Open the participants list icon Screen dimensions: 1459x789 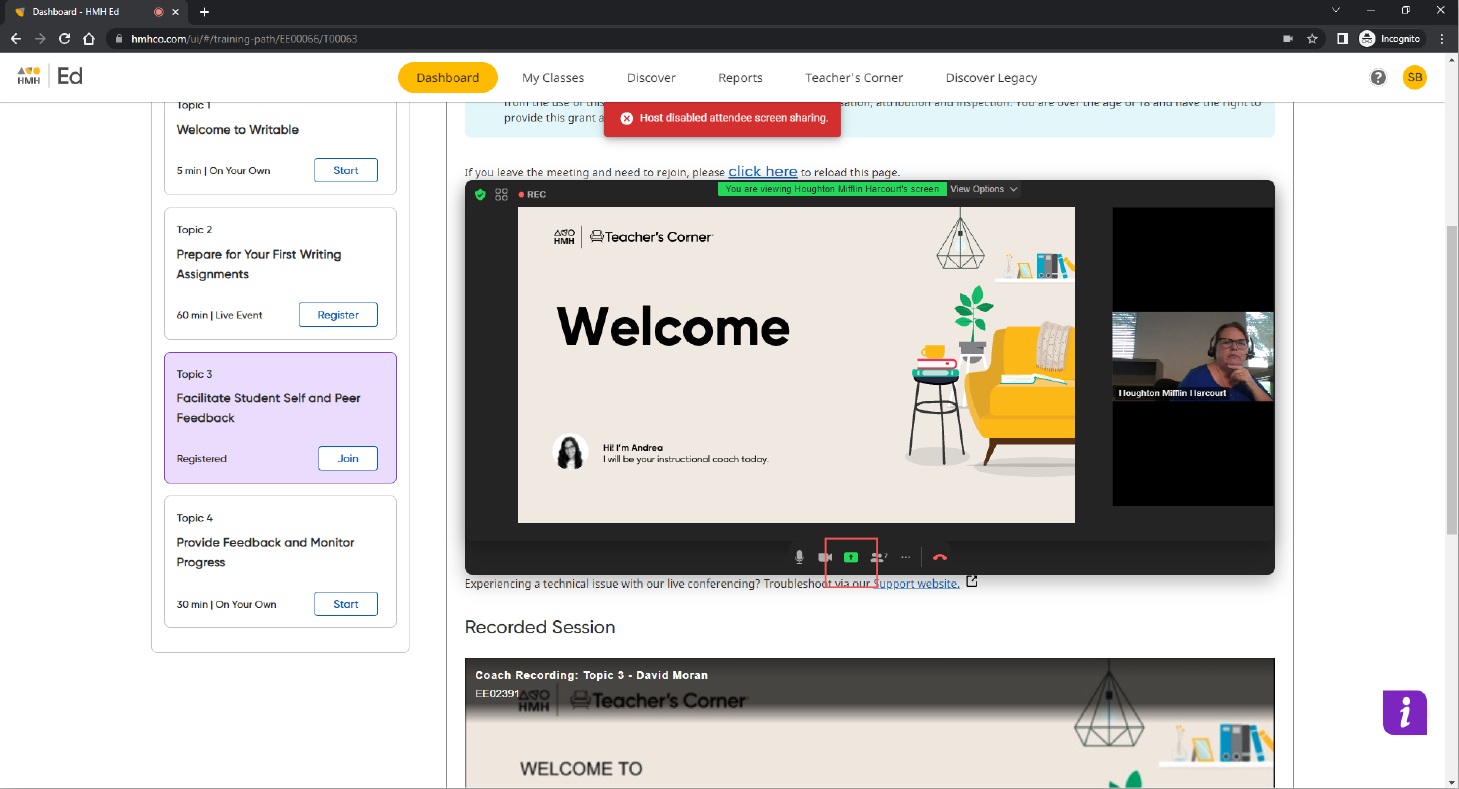pos(878,557)
